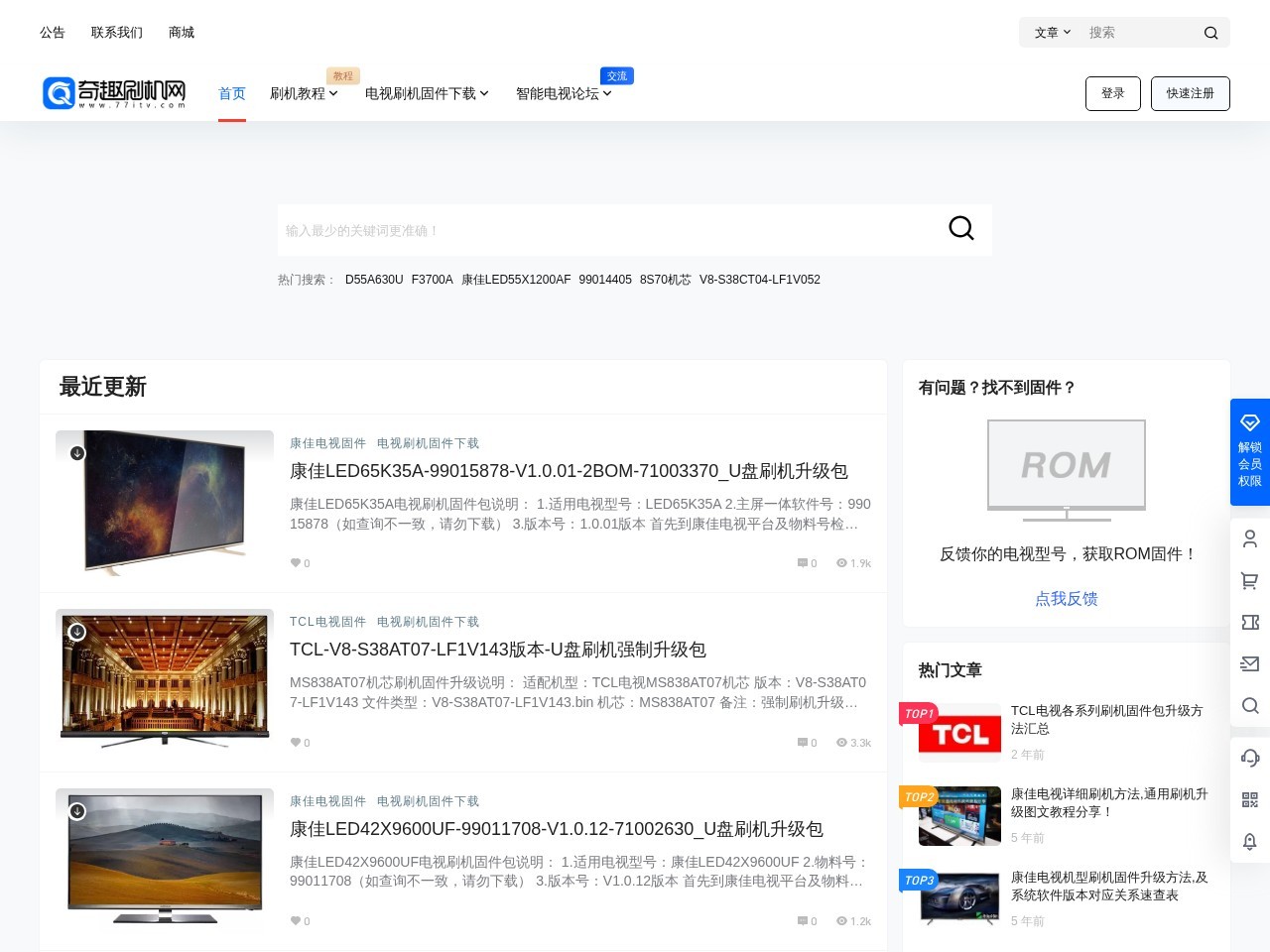Open the 商城 top menu link
Image resolution: width=1270 pixels, height=952 pixels.
pyautogui.click(x=182, y=33)
